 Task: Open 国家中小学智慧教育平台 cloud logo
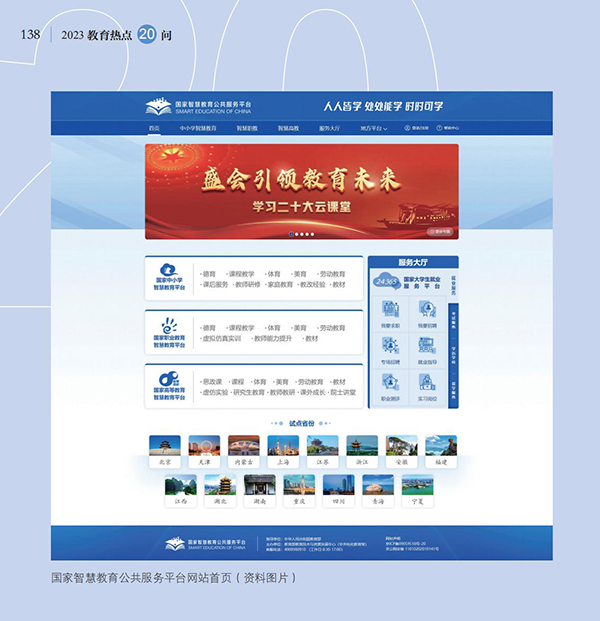coord(169,277)
